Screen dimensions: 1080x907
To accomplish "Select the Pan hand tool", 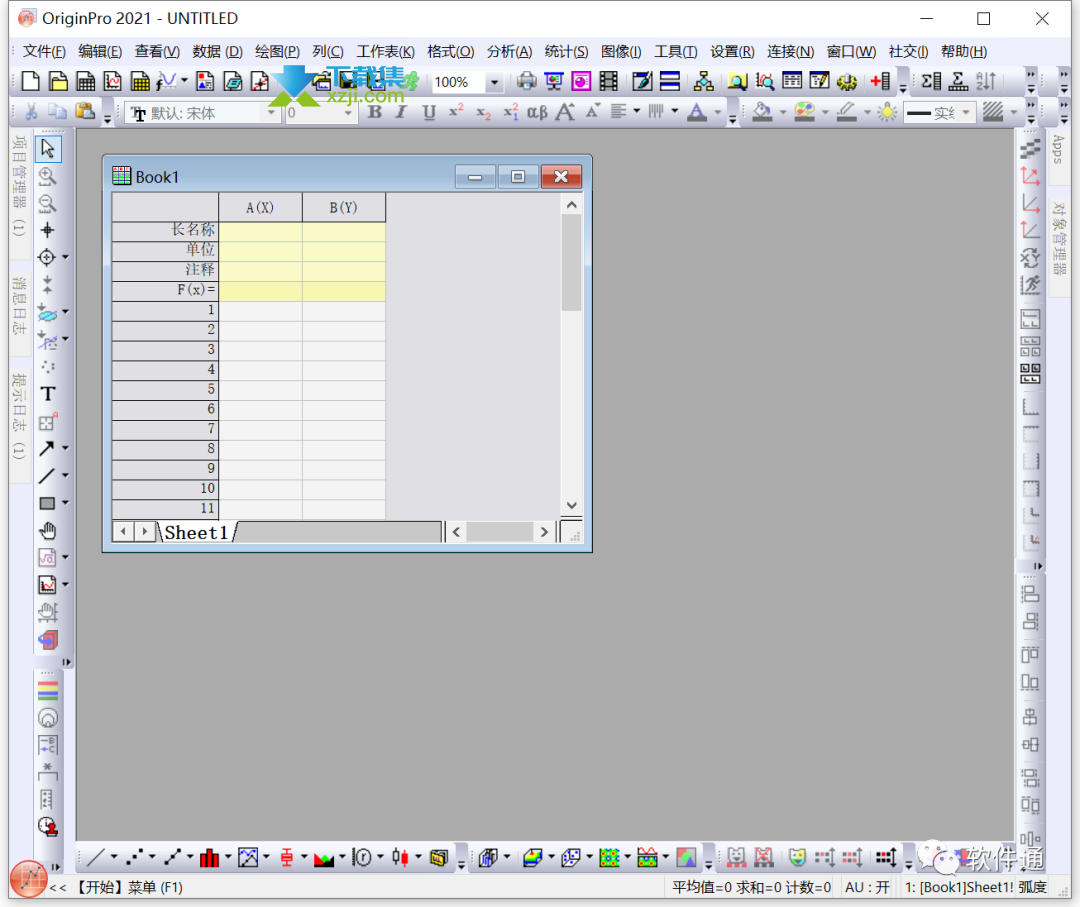I will click(x=48, y=530).
